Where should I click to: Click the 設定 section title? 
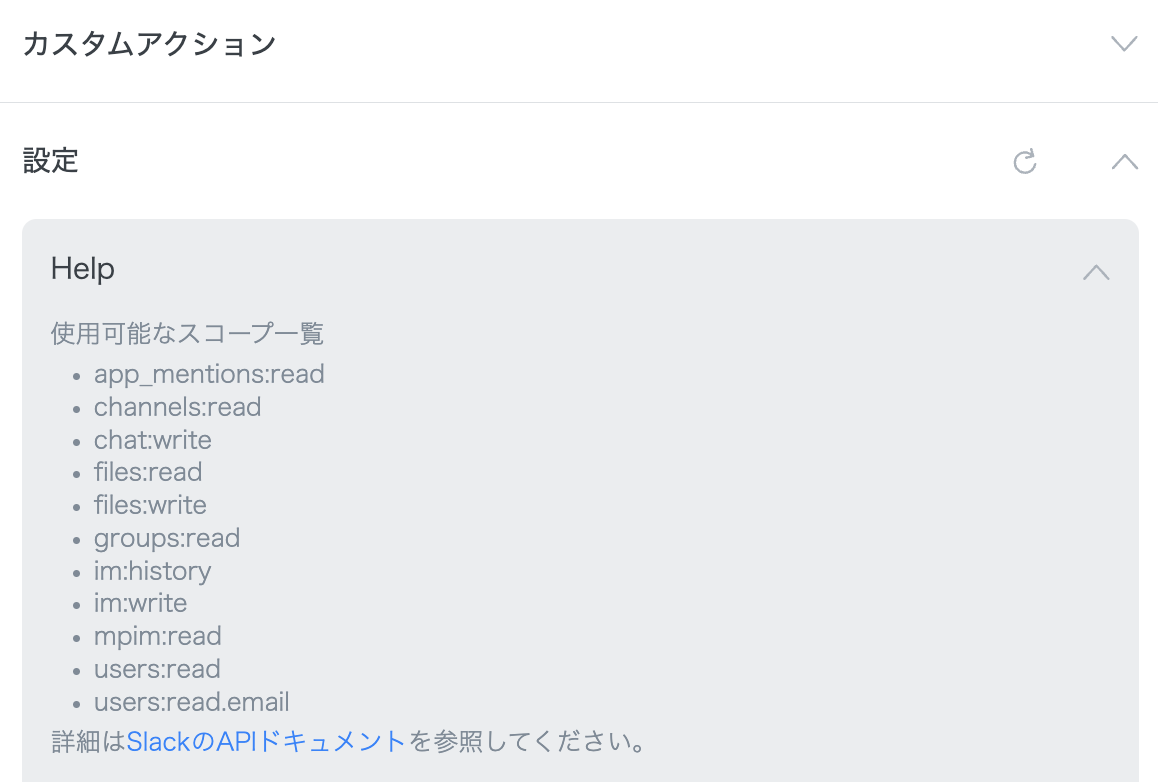point(49,161)
